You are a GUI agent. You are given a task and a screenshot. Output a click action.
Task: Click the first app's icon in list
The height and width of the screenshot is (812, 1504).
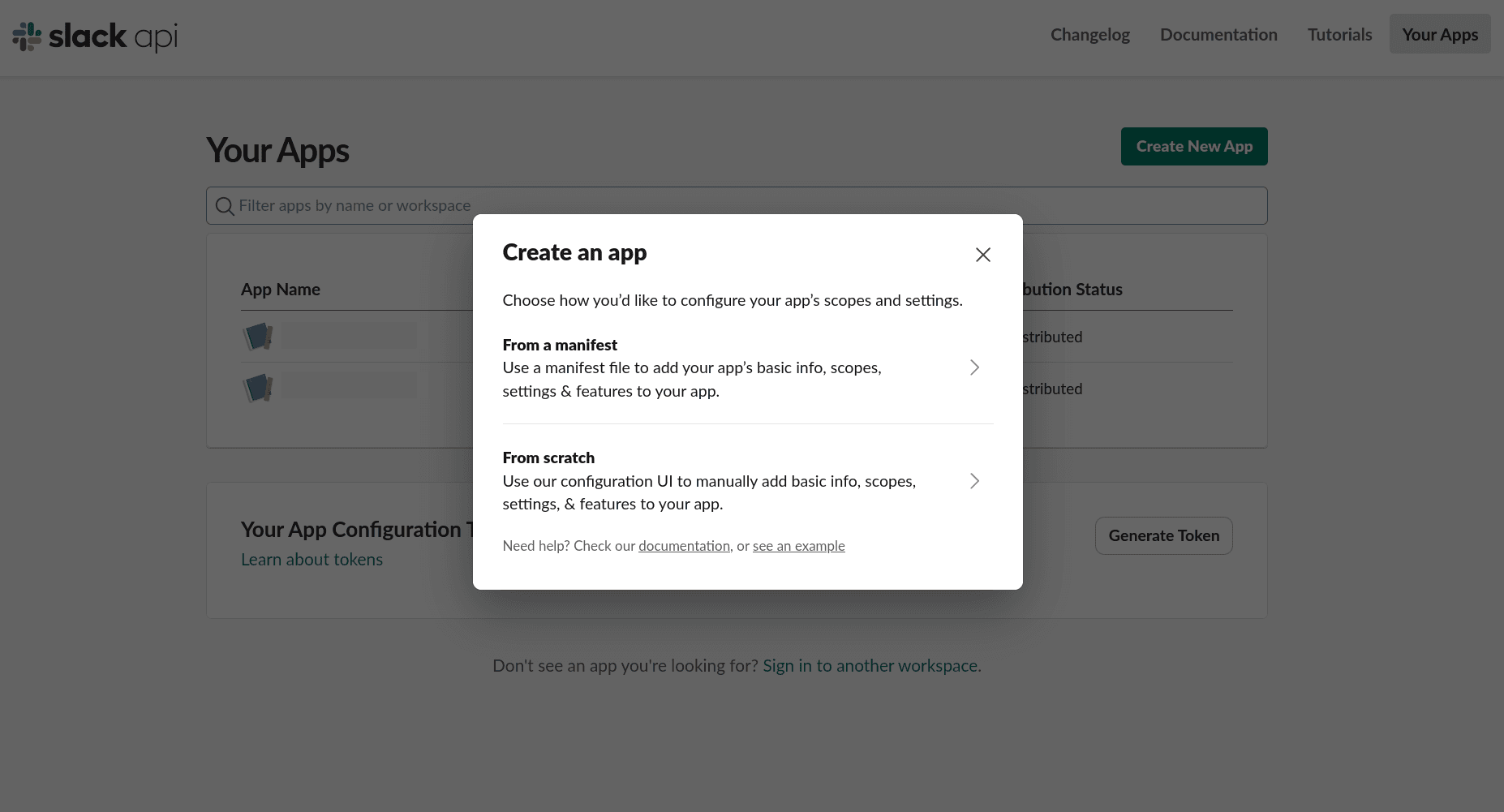pyautogui.click(x=258, y=336)
